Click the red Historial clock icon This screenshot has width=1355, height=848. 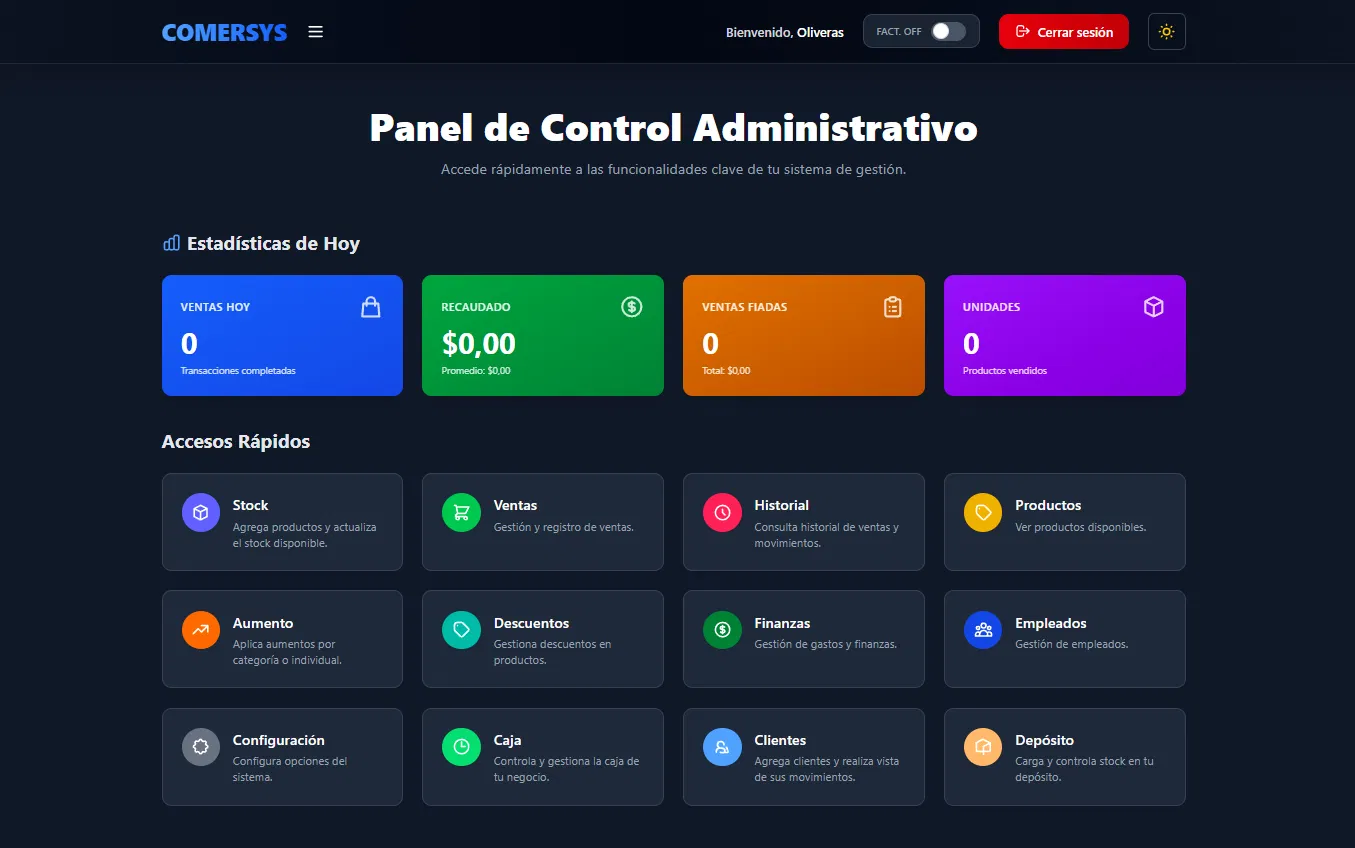[722, 513]
